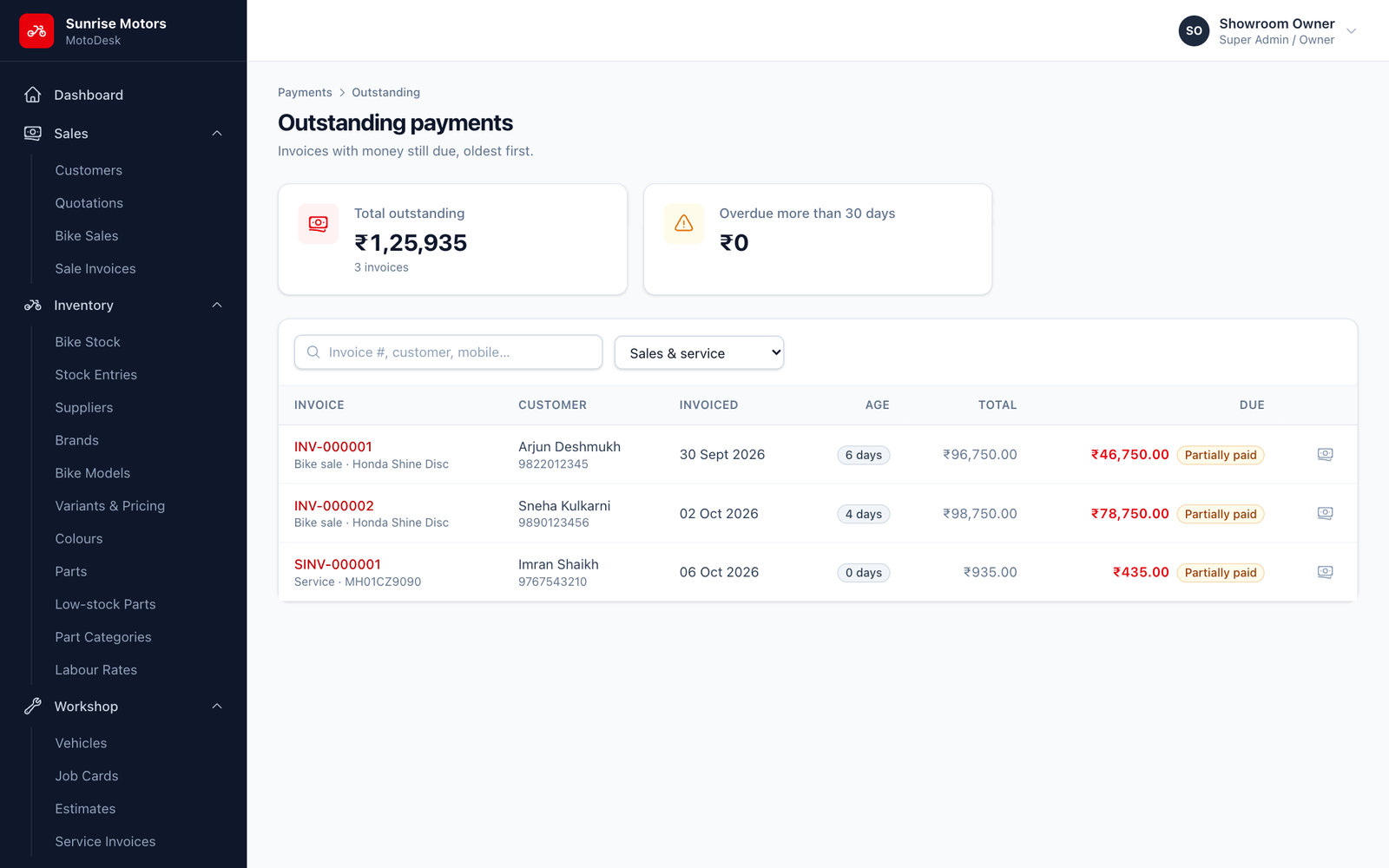Click the overdue warning triangle icon
Viewport: 1389px width, 868px height.
(684, 224)
